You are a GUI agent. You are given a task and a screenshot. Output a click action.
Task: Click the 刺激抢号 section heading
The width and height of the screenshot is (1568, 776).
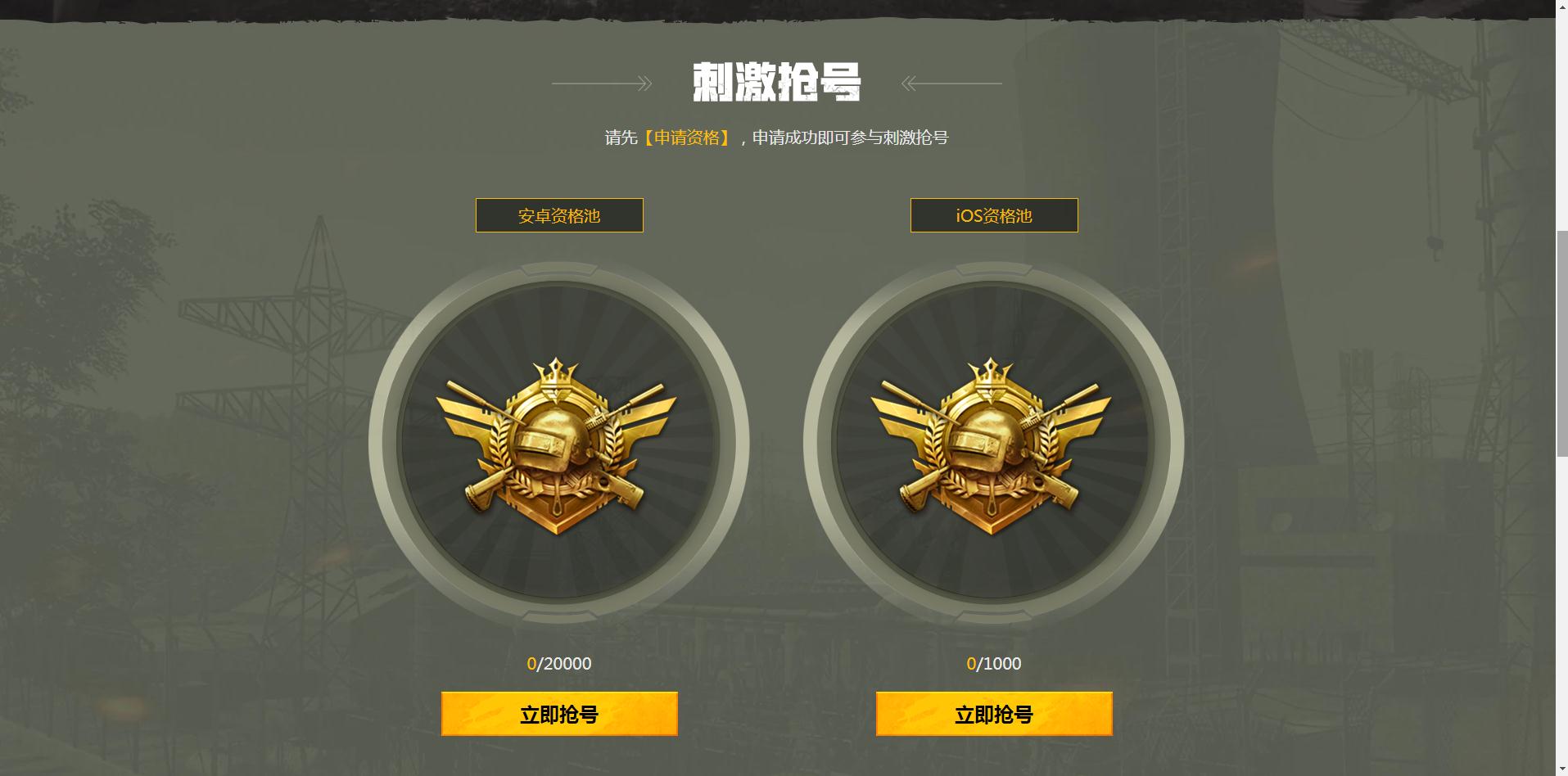[776, 82]
